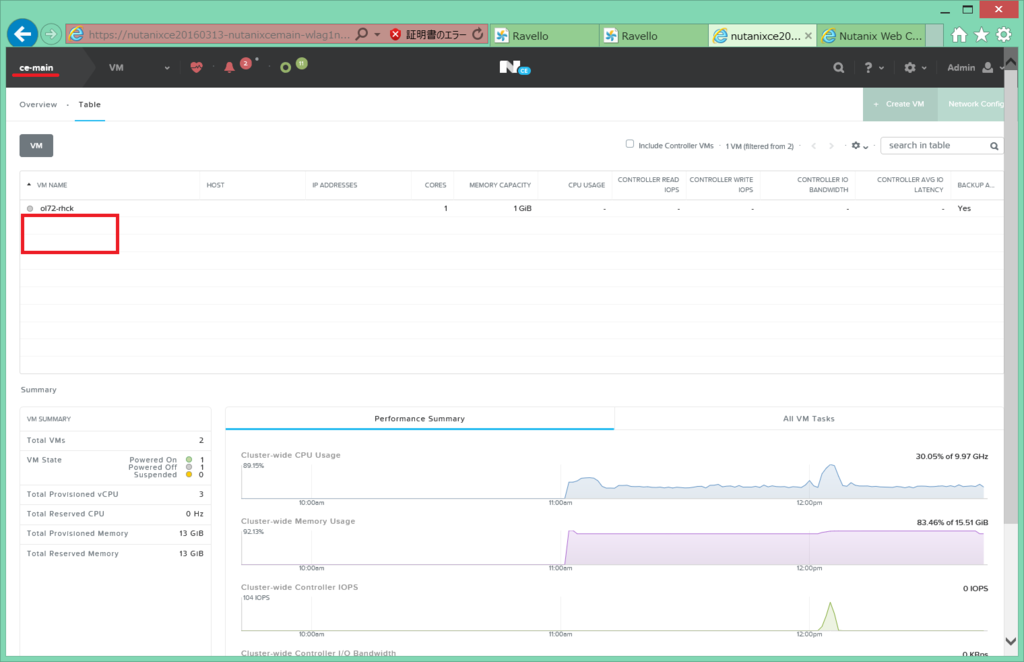Click the Total VMs summary row
The image size is (1024, 662).
(115, 440)
